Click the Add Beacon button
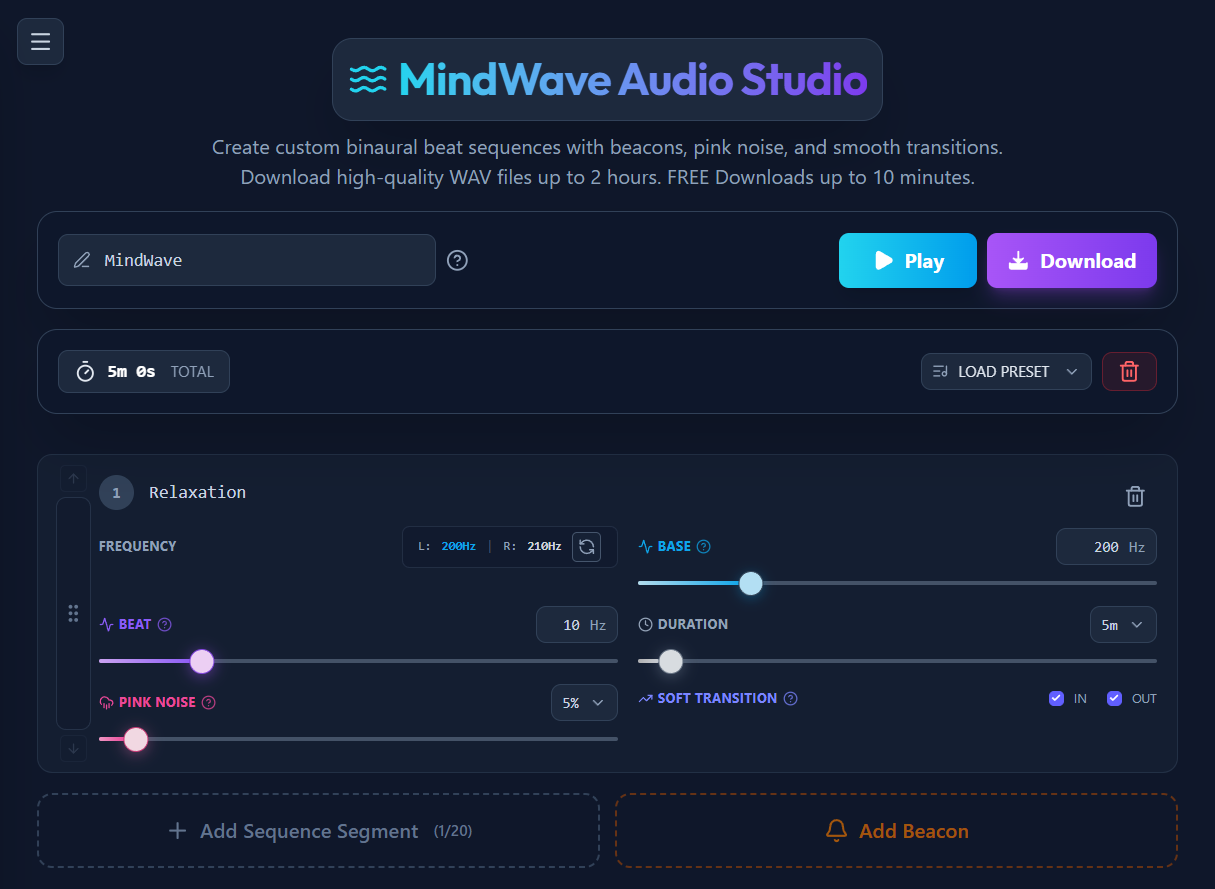The image size is (1215, 889). coord(896,831)
